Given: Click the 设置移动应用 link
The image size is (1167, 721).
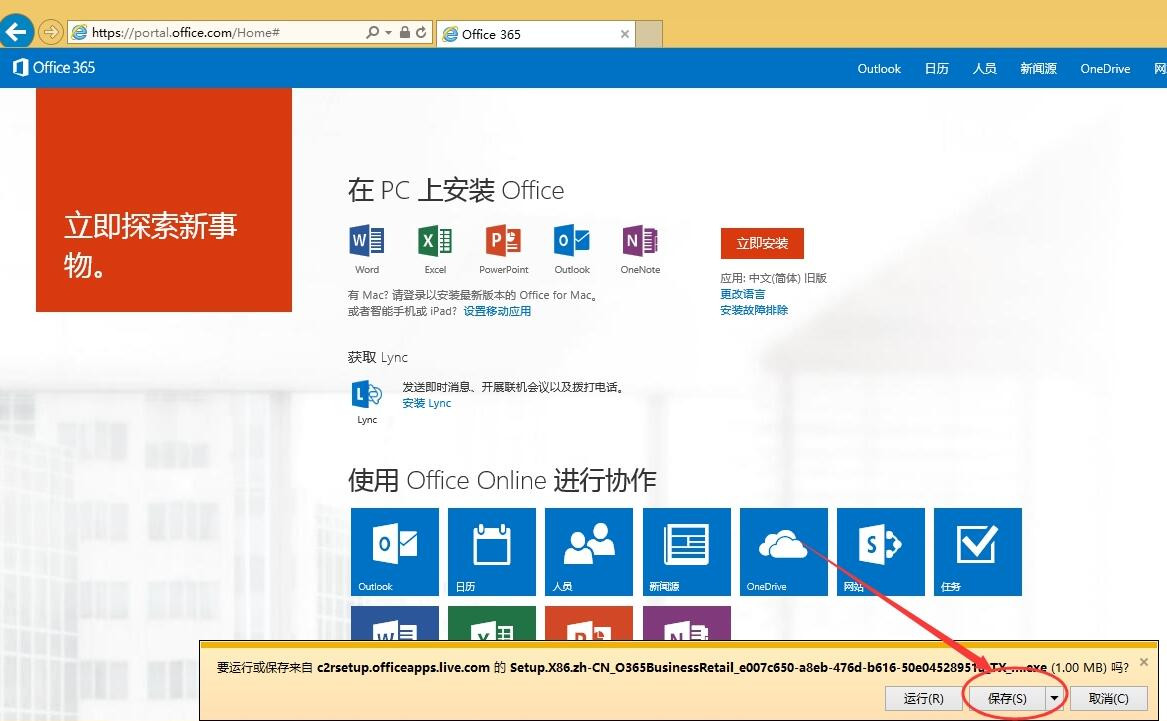Looking at the screenshot, I should [497, 311].
